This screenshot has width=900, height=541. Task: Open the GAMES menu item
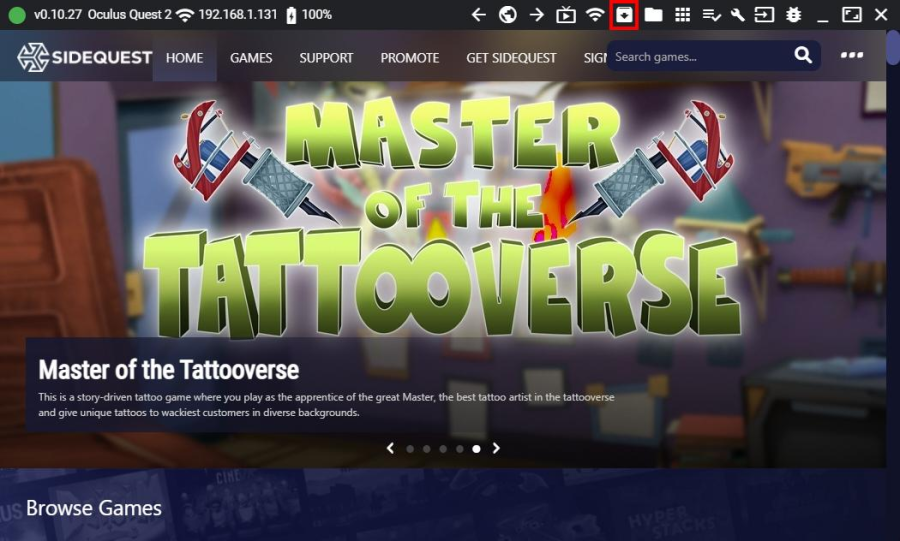(x=251, y=58)
